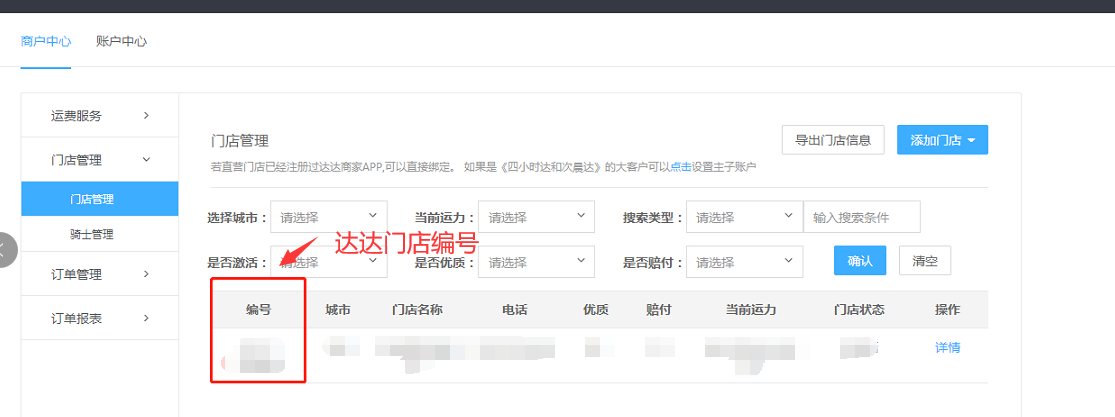Collapse the 门店管理 sidebar section
This screenshot has width=1115, height=417.
pyautogui.click(x=99, y=160)
